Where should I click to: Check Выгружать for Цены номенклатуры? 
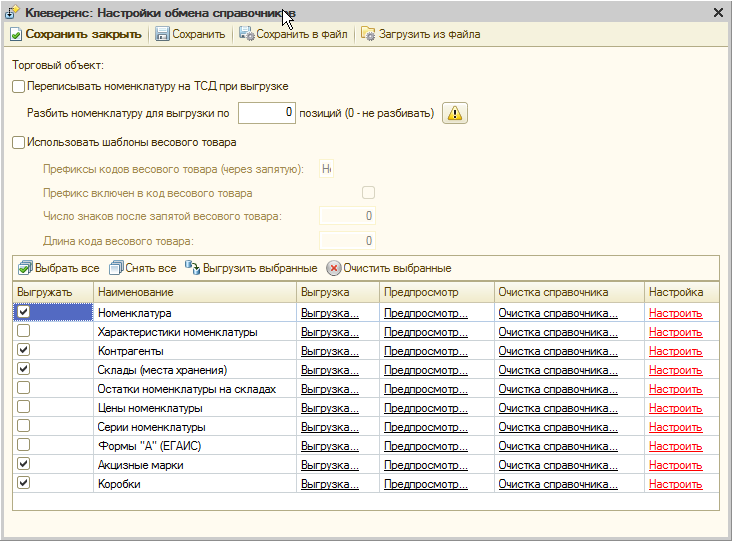pos(23,407)
